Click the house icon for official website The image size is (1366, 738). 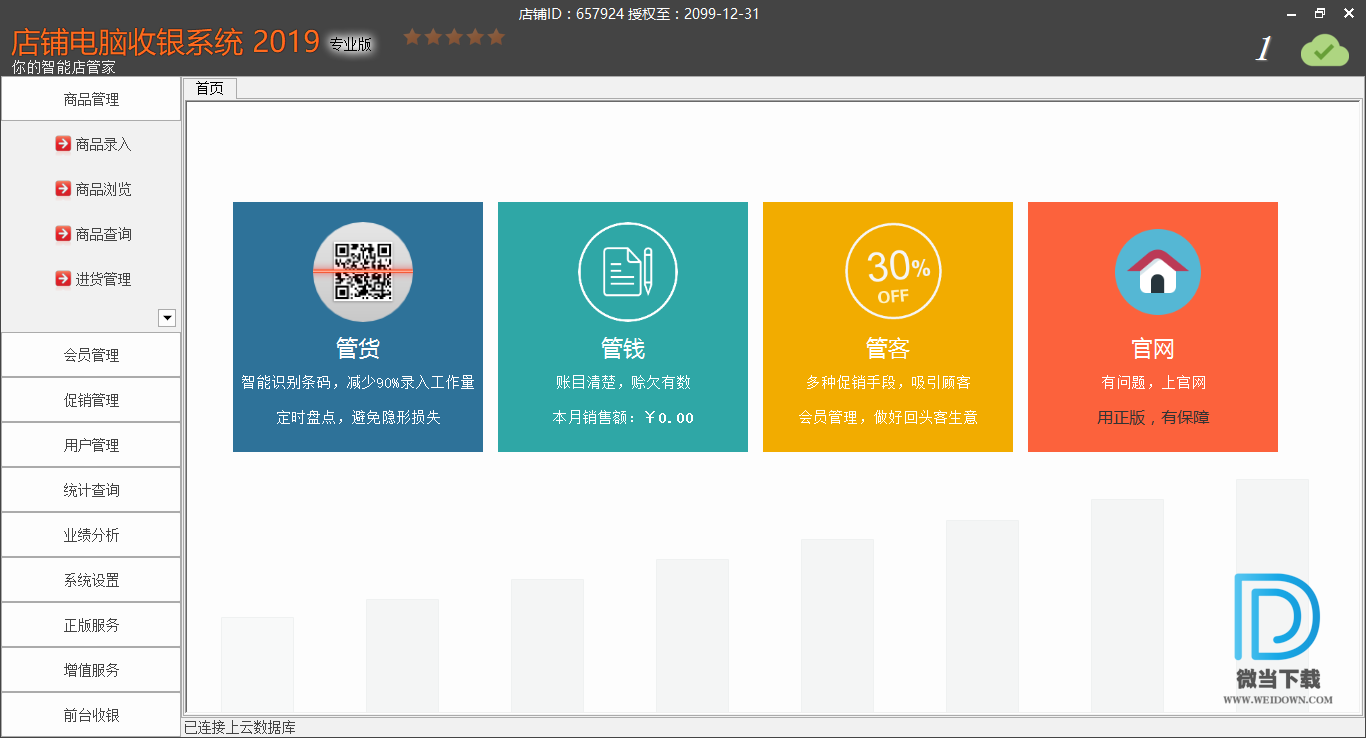click(x=1157, y=272)
